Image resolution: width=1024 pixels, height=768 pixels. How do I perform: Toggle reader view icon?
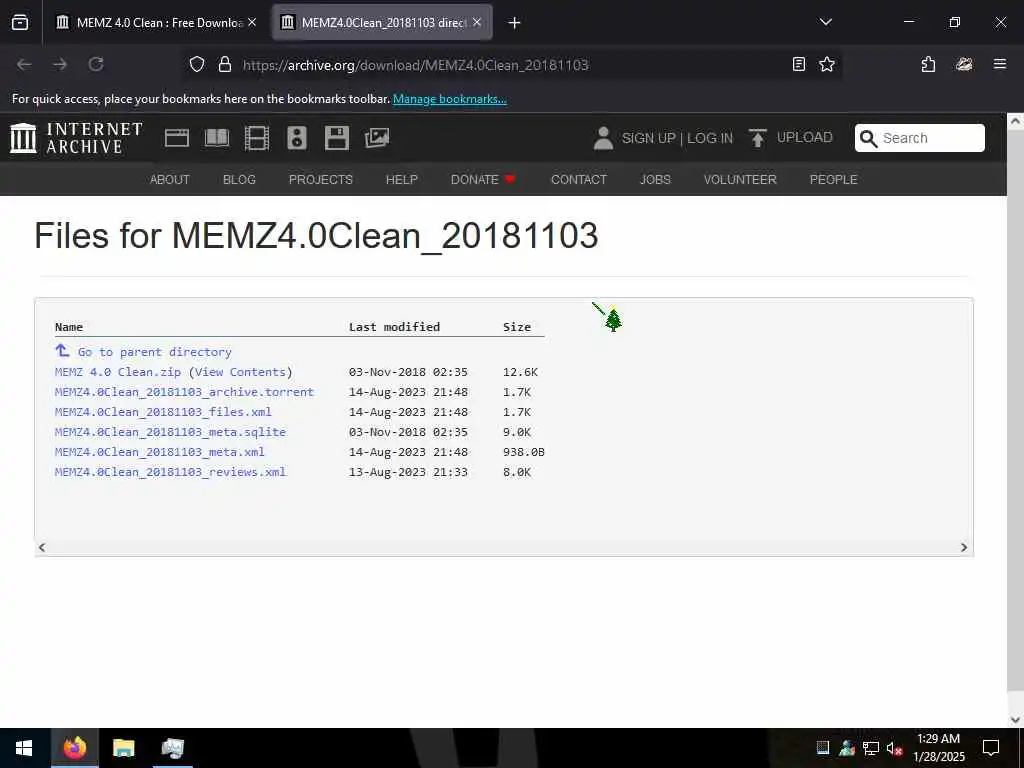(799, 64)
